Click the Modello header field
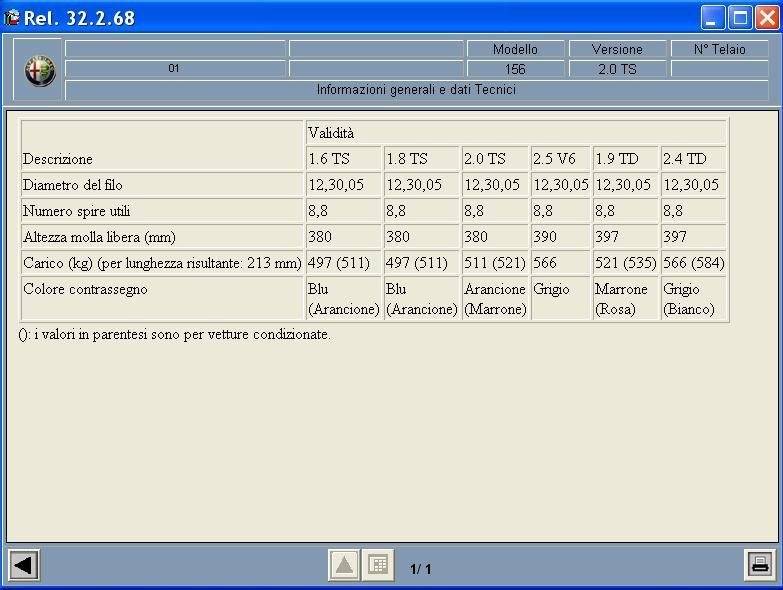783x590 pixels. click(x=515, y=49)
